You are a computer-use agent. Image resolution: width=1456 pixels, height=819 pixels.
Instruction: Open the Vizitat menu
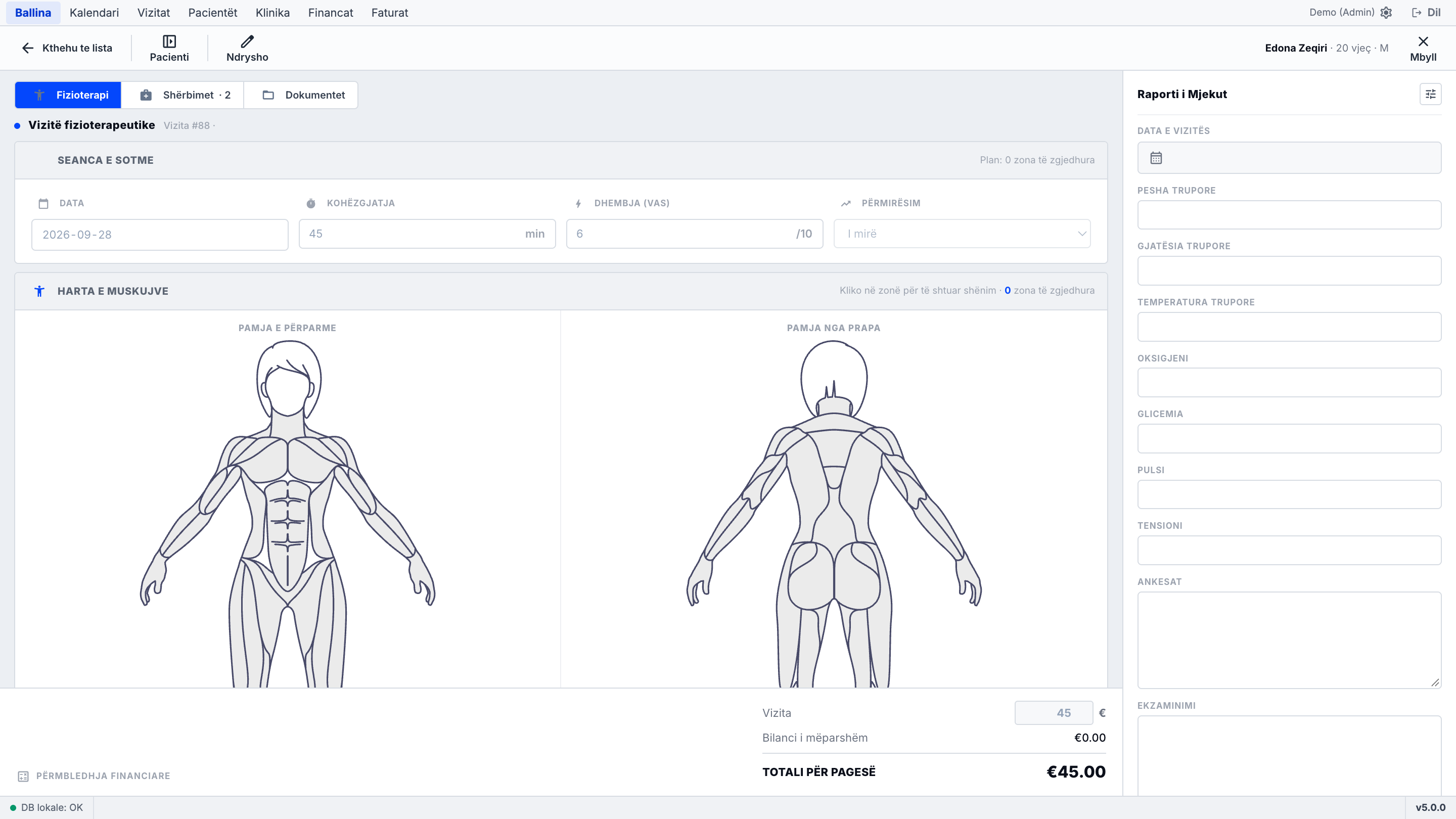[153, 13]
